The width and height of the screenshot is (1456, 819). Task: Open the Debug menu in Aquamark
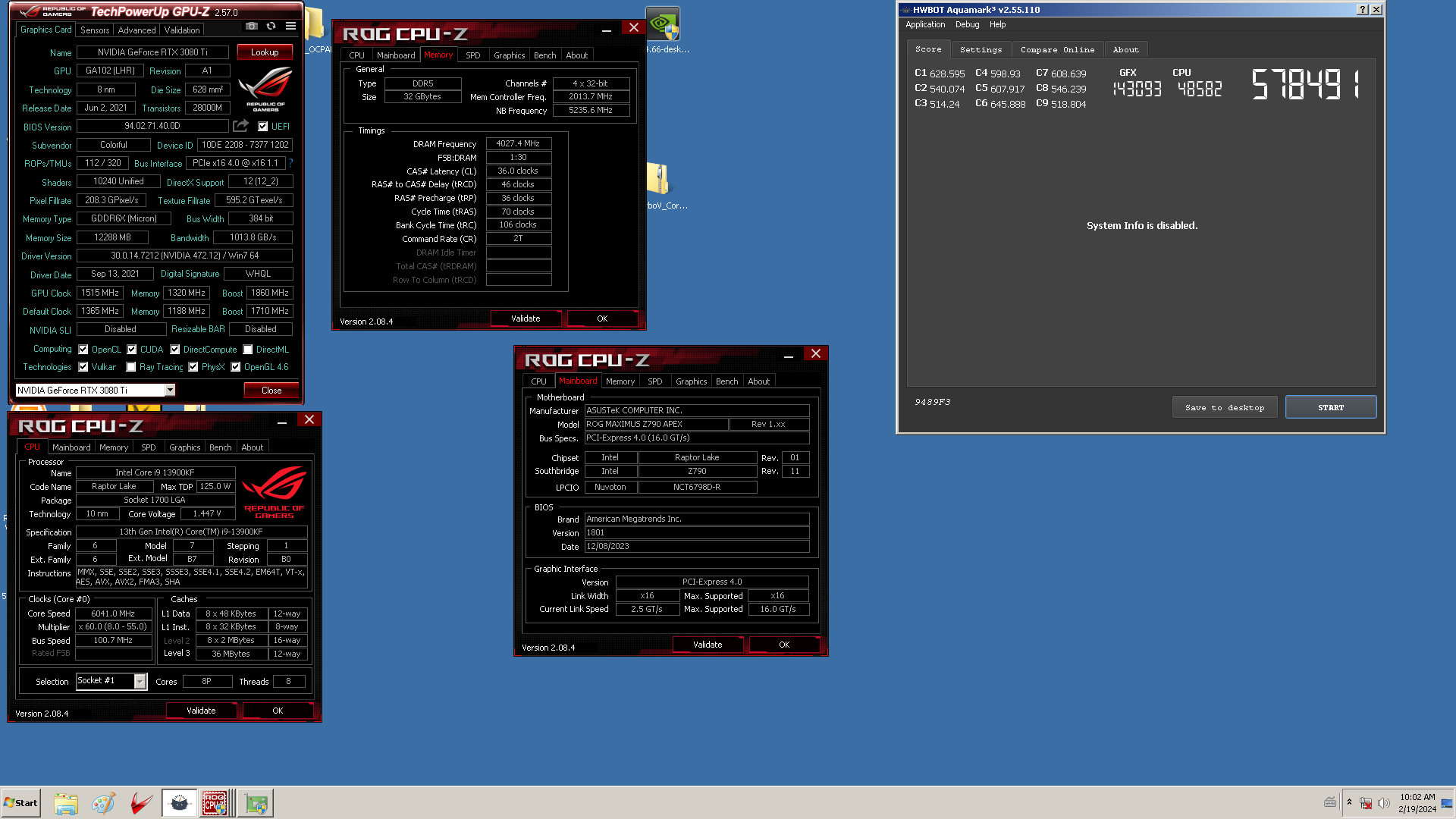pos(967,24)
